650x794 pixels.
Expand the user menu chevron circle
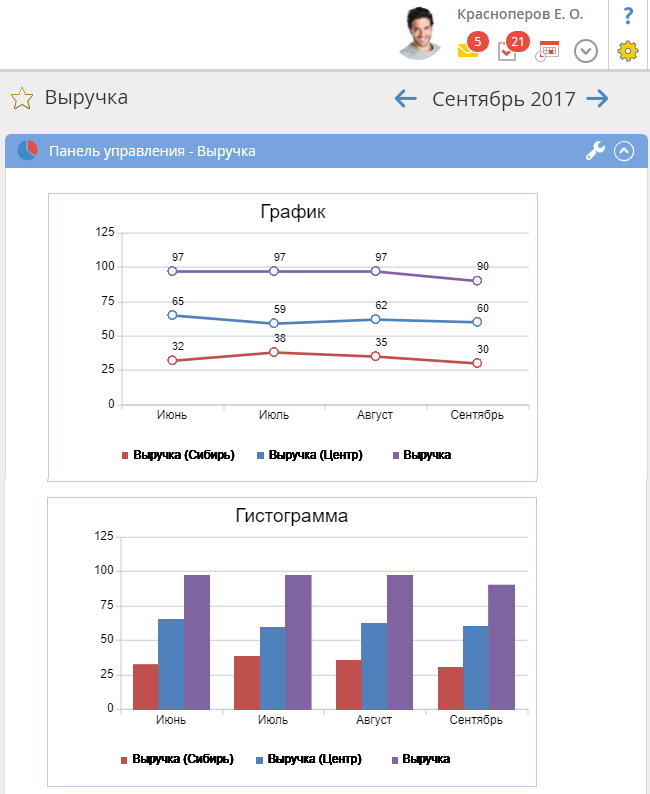tap(586, 51)
